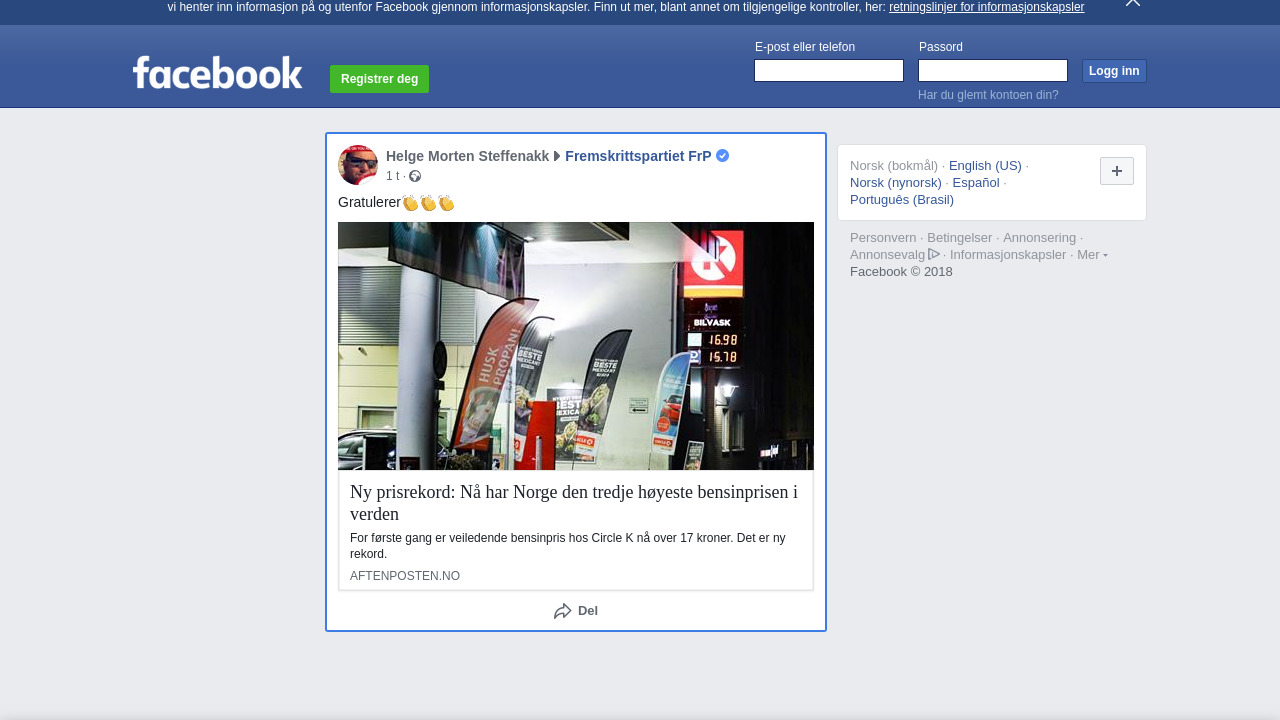Viewport: 1280px width, 720px height.
Task: Open the 'Ny prisrekord' article headline
Action: tap(574, 503)
